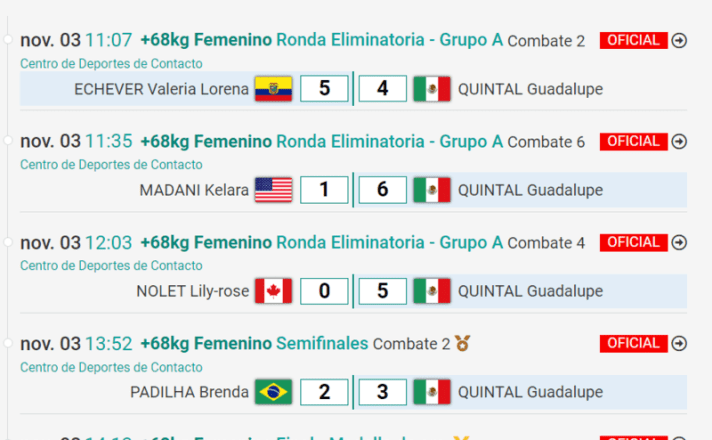Click the OFICIAL badge on Combate 6
This screenshot has width=712, height=440.
click(633, 141)
